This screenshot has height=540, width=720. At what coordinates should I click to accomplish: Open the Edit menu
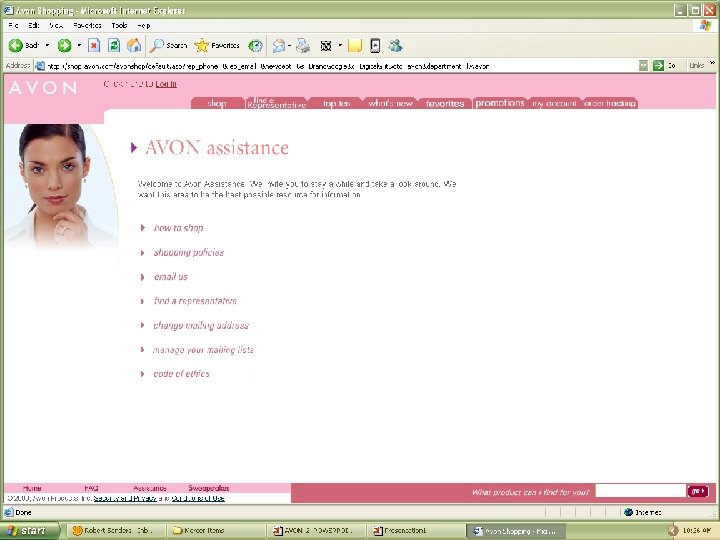click(34, 25)
